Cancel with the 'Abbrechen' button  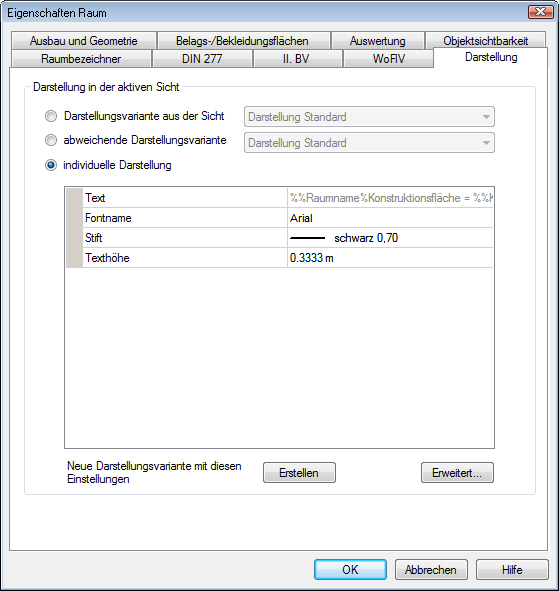click(431, 570)
